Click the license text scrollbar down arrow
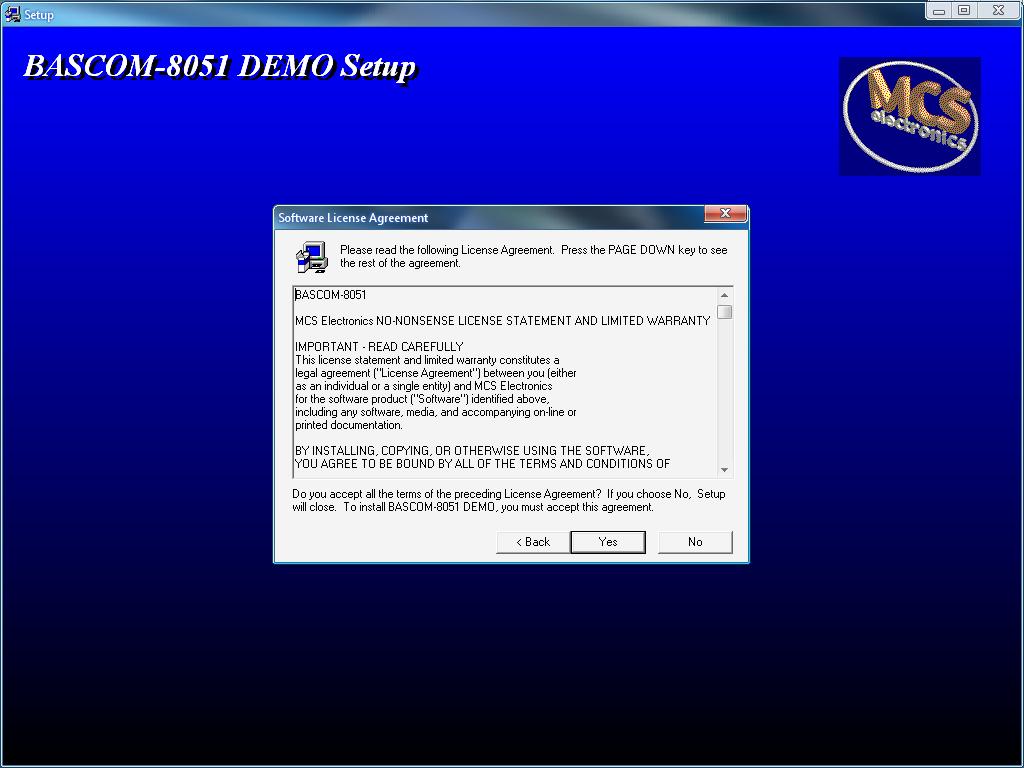 [724, 470]
